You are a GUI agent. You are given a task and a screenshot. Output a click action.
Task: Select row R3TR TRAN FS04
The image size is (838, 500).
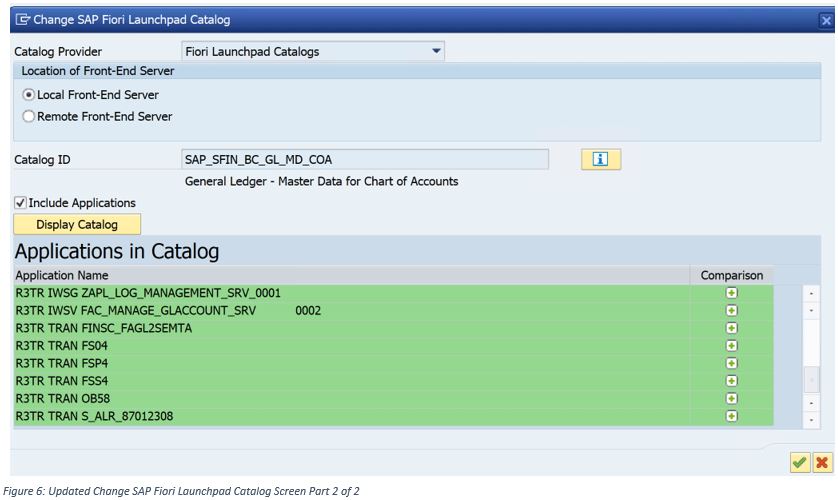[x=393, y=346]
